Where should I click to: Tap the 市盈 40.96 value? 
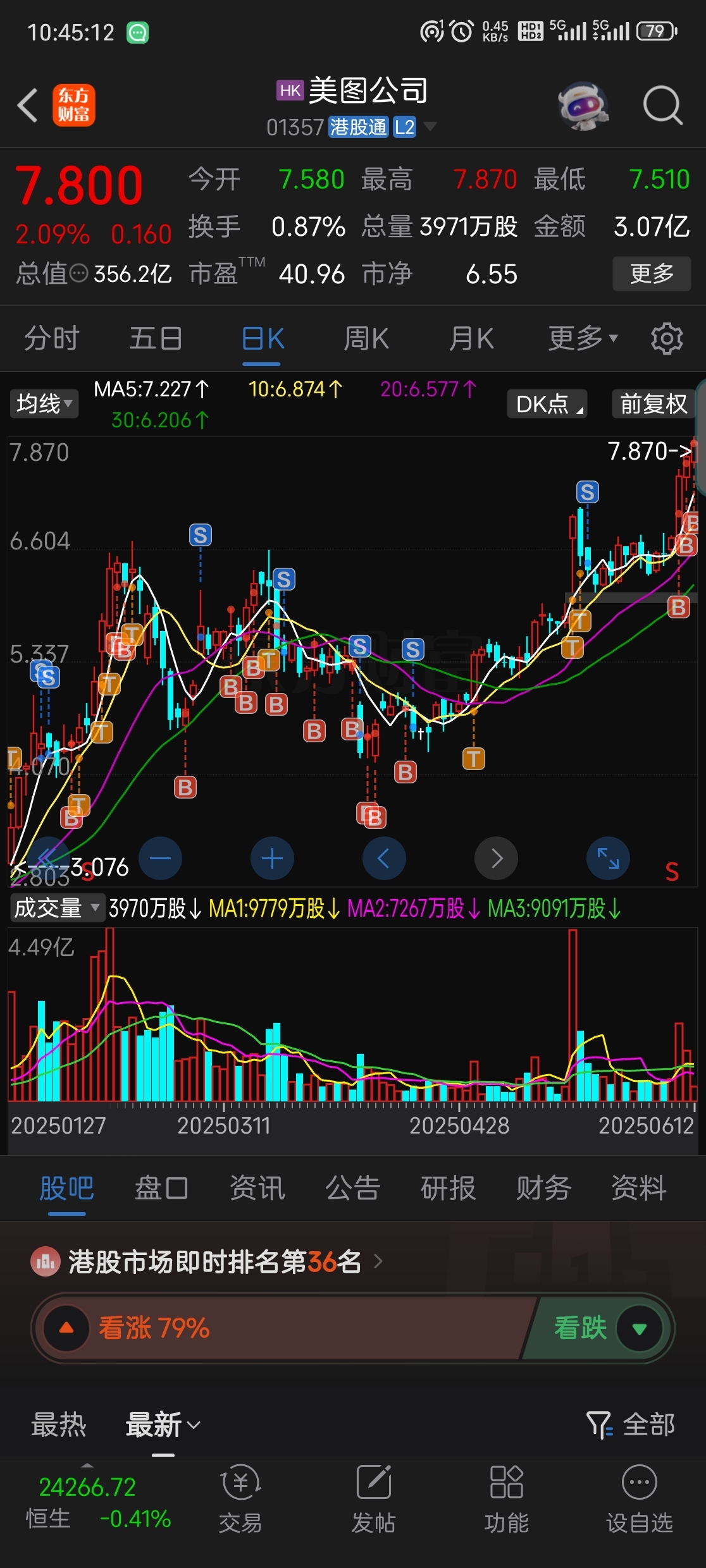(x=312, y=274)
